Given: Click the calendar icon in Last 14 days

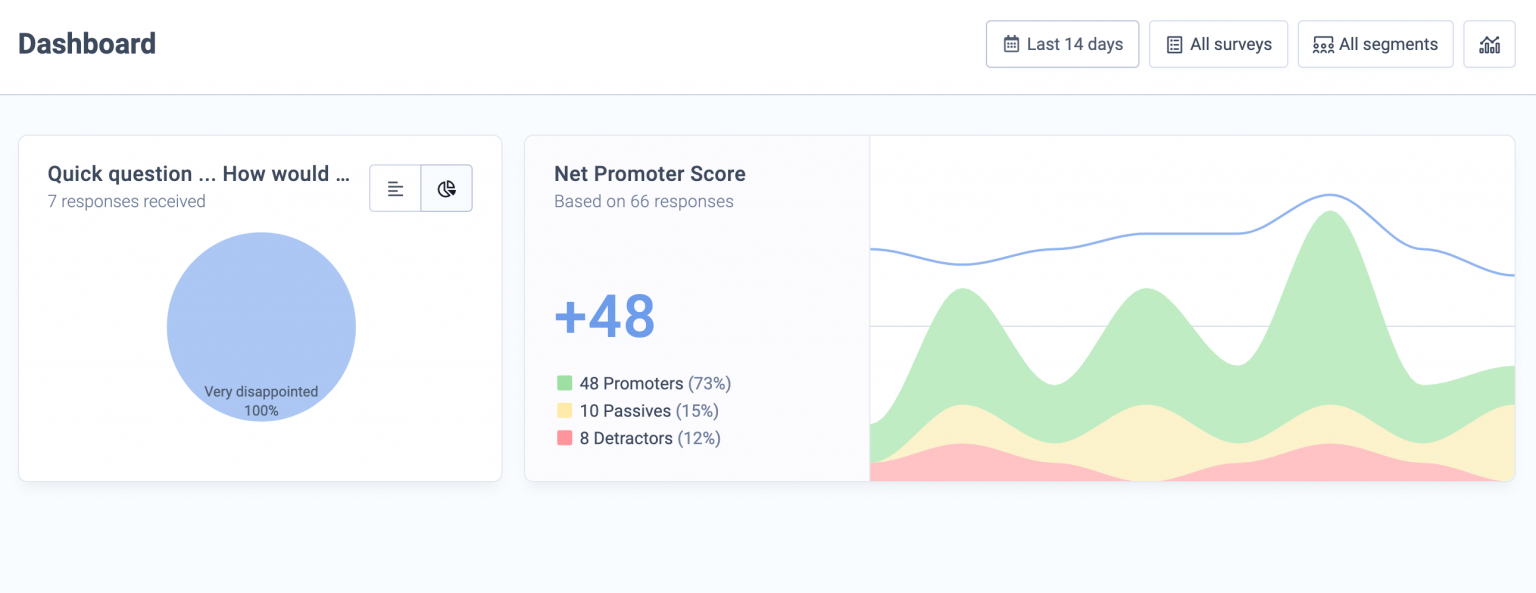Looking at the screenshot, I should point(1009,44).
